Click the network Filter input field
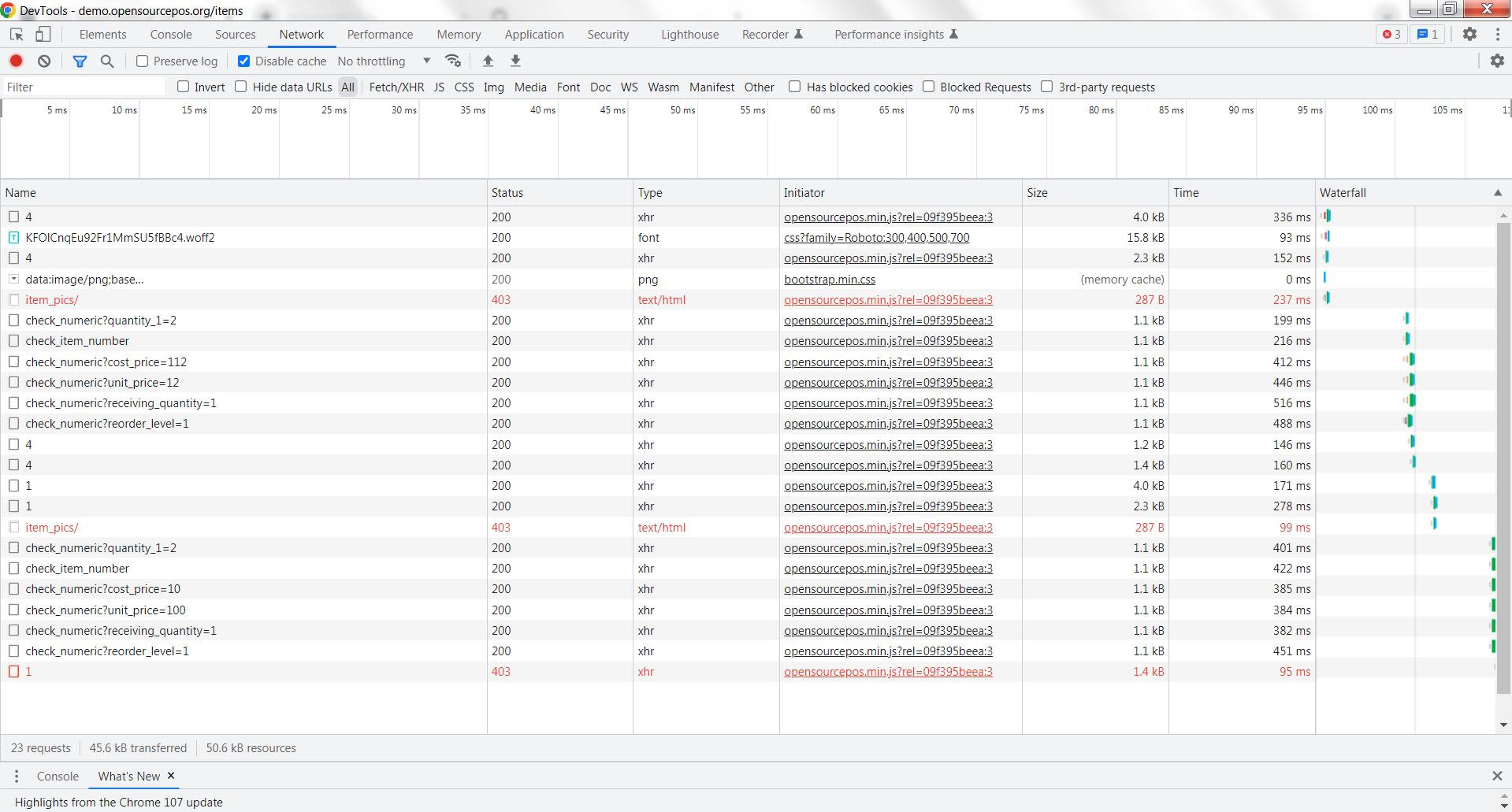This screenshot has height=812, width=1512. tap(83, 87)
